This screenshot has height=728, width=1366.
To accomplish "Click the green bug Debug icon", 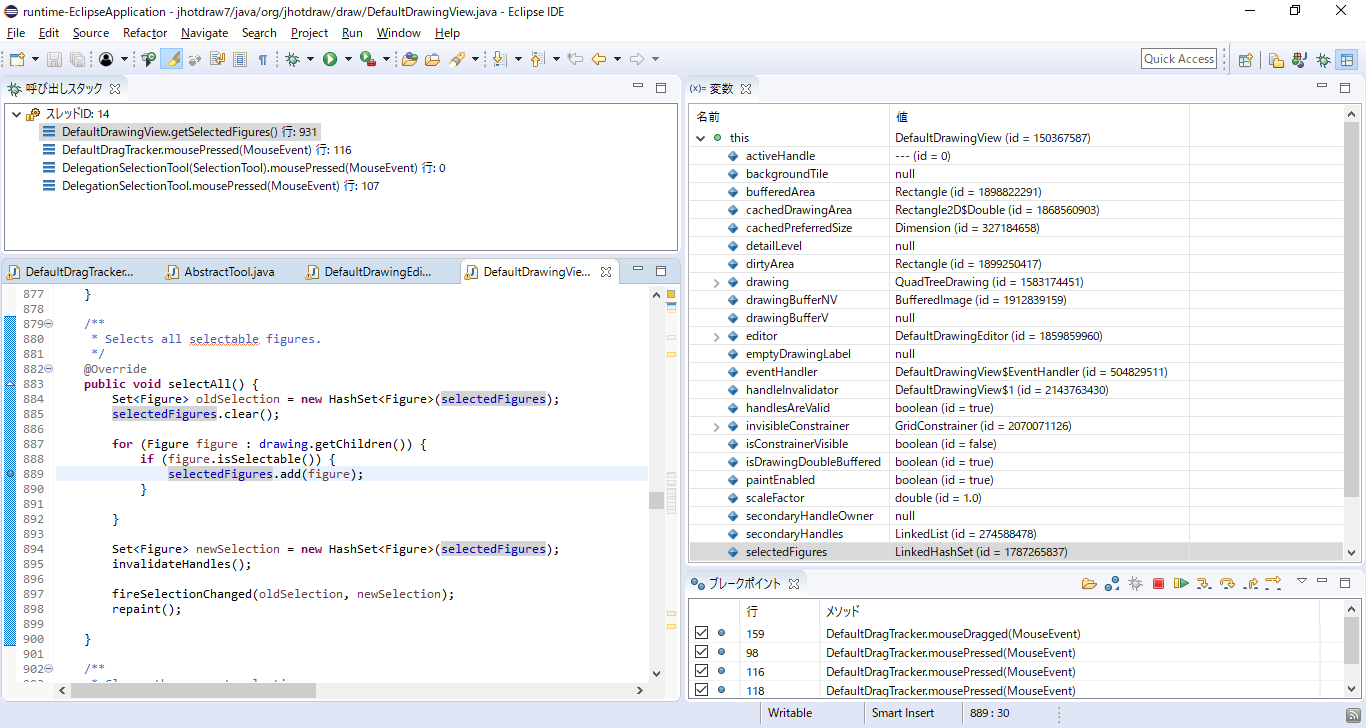I will tap(292, 59).
